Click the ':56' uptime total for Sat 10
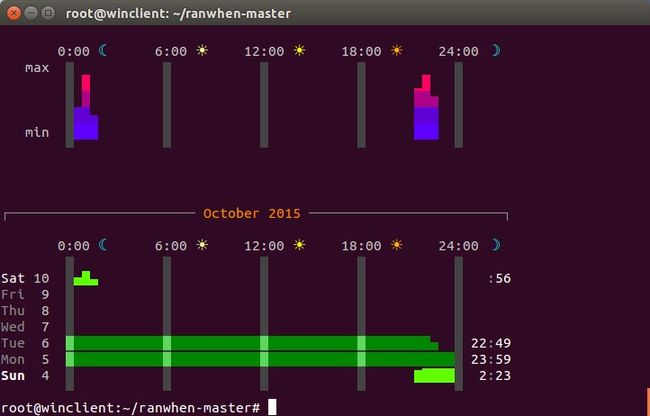 [x=499, y=278]
